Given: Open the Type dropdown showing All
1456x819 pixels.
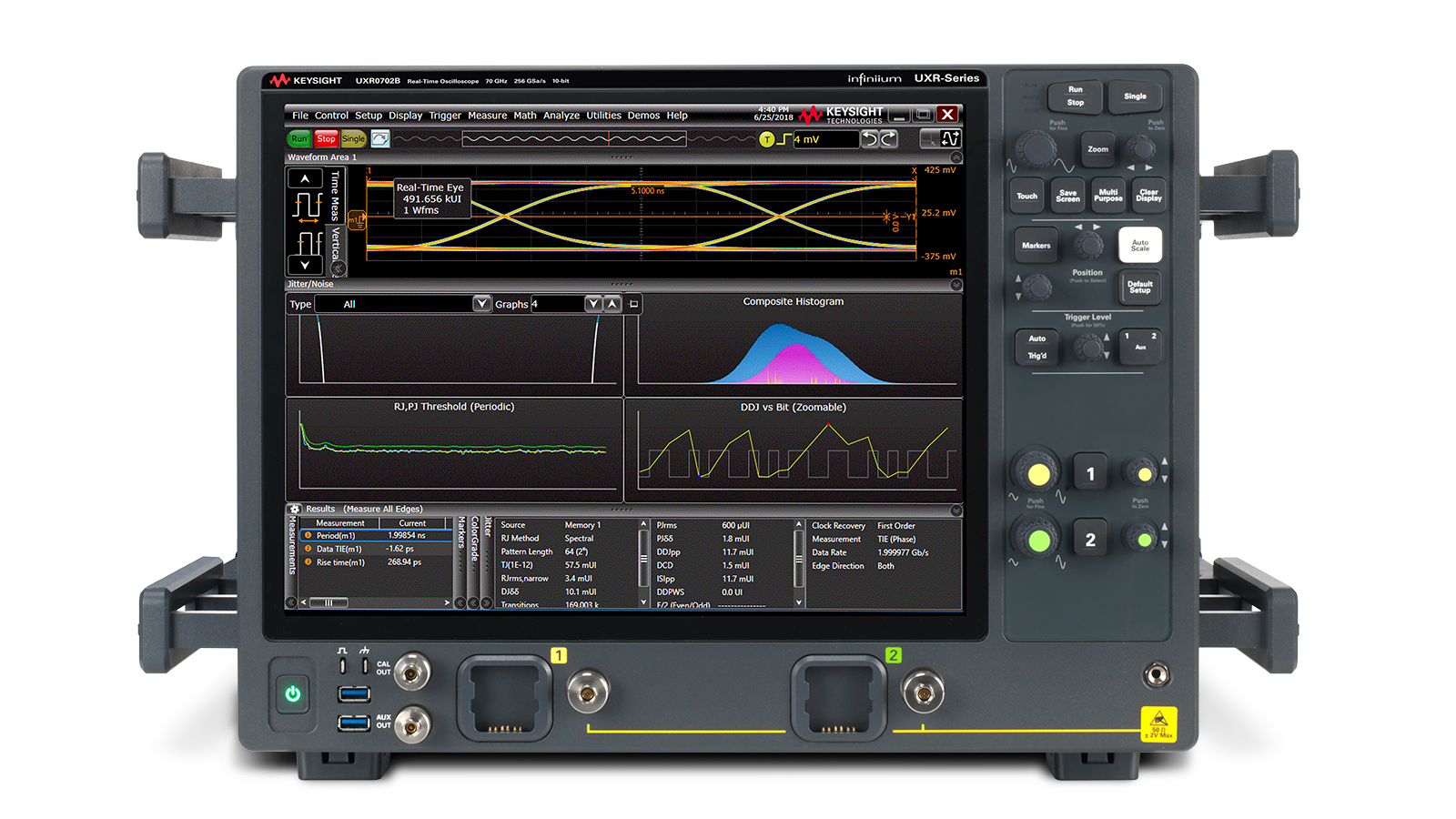Looking at the screenshot, I should point(480,303).
